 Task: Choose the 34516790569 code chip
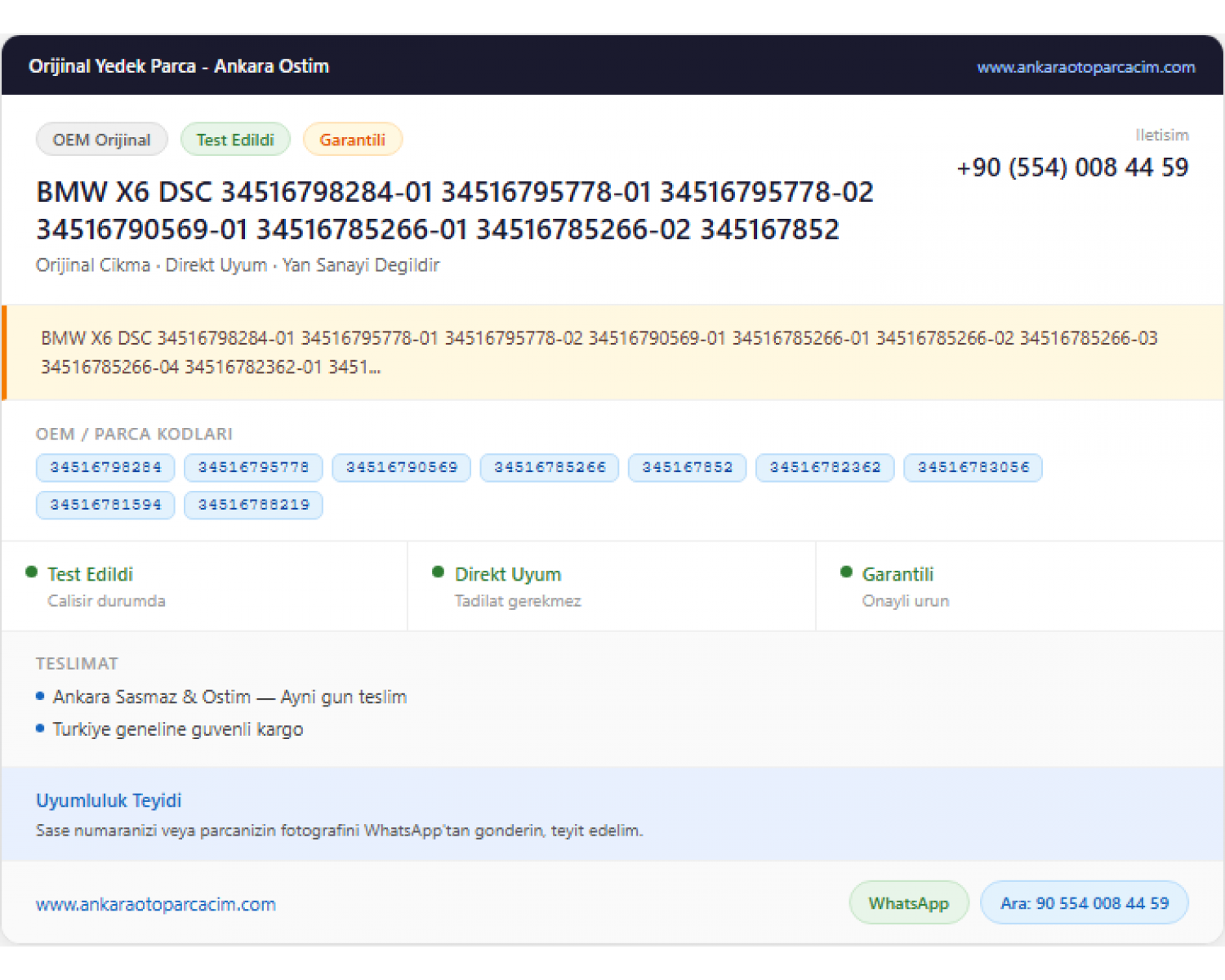pos(401,468)
